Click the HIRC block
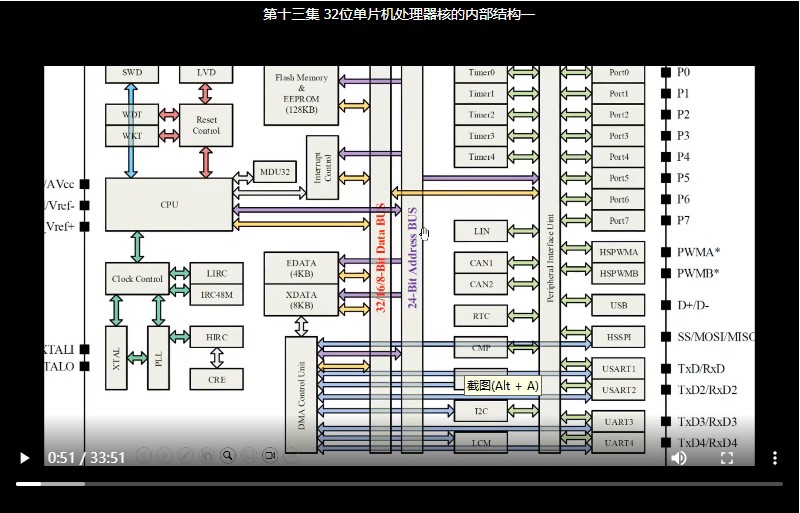 217,337
